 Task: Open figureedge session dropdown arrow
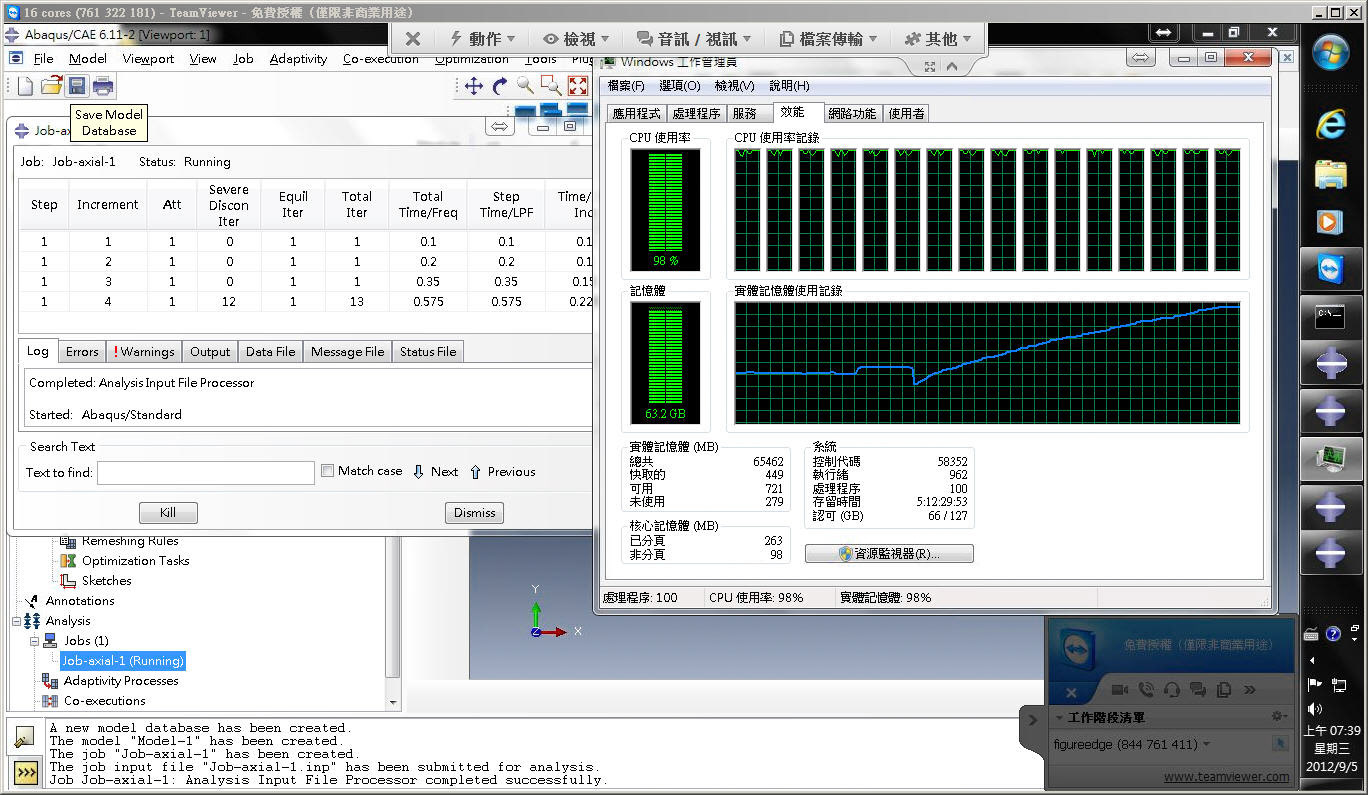[1207, 744]
